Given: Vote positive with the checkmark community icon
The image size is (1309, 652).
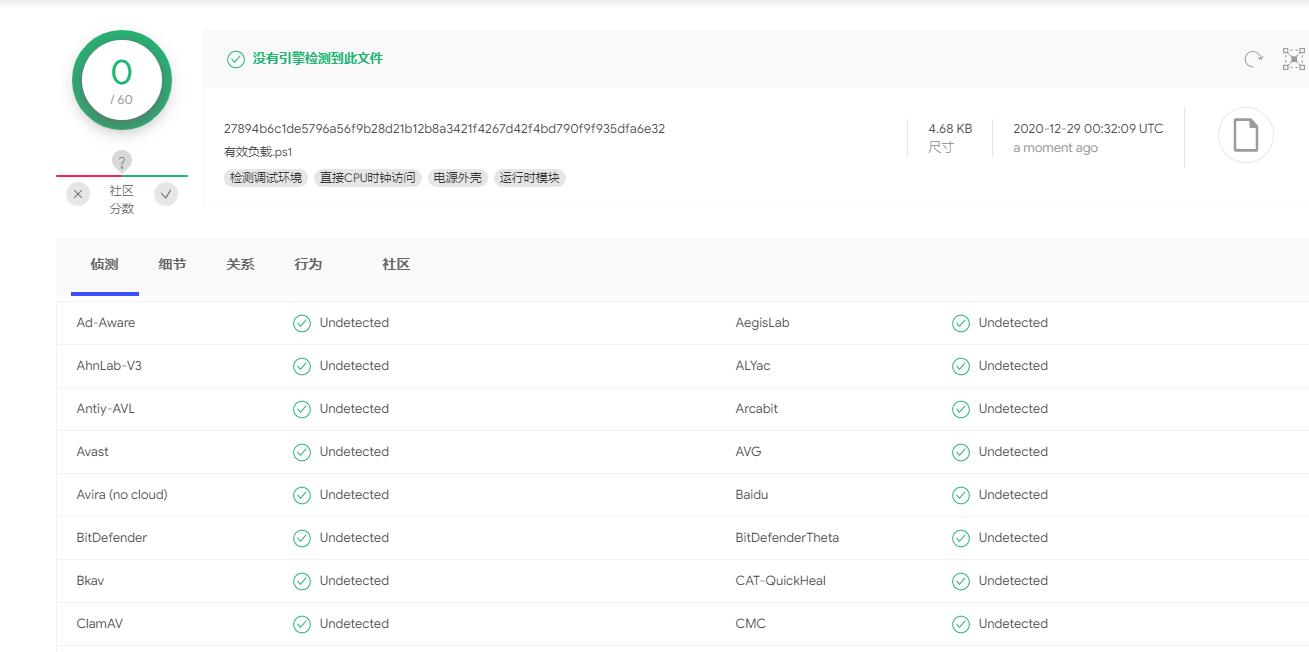Looking at the screenshot, I should 166,194.
